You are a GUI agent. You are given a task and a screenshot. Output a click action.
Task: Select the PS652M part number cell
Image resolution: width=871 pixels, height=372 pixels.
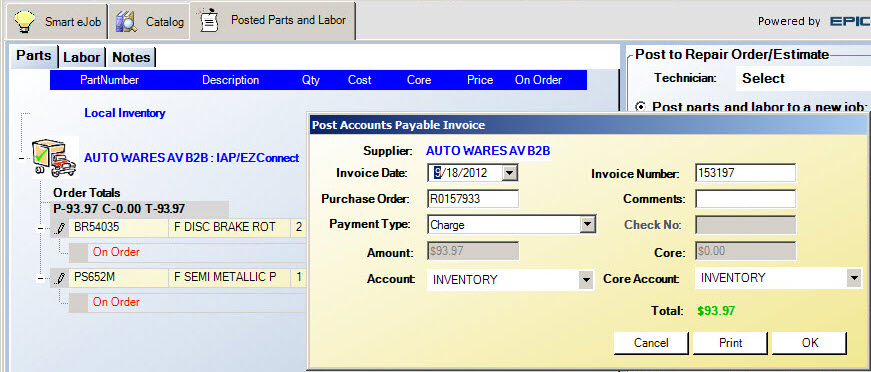[x=118, y=277]
